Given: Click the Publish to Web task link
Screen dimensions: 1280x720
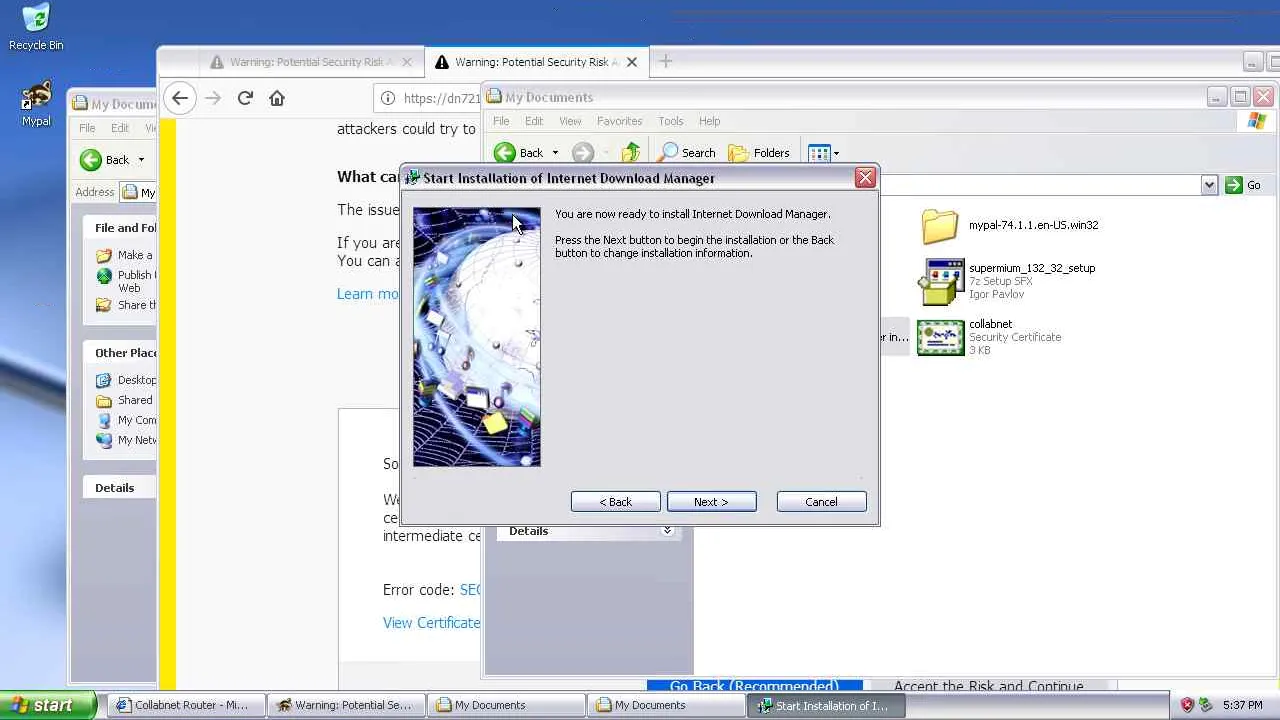Looking at the screenshot, I should coord(125,281).
